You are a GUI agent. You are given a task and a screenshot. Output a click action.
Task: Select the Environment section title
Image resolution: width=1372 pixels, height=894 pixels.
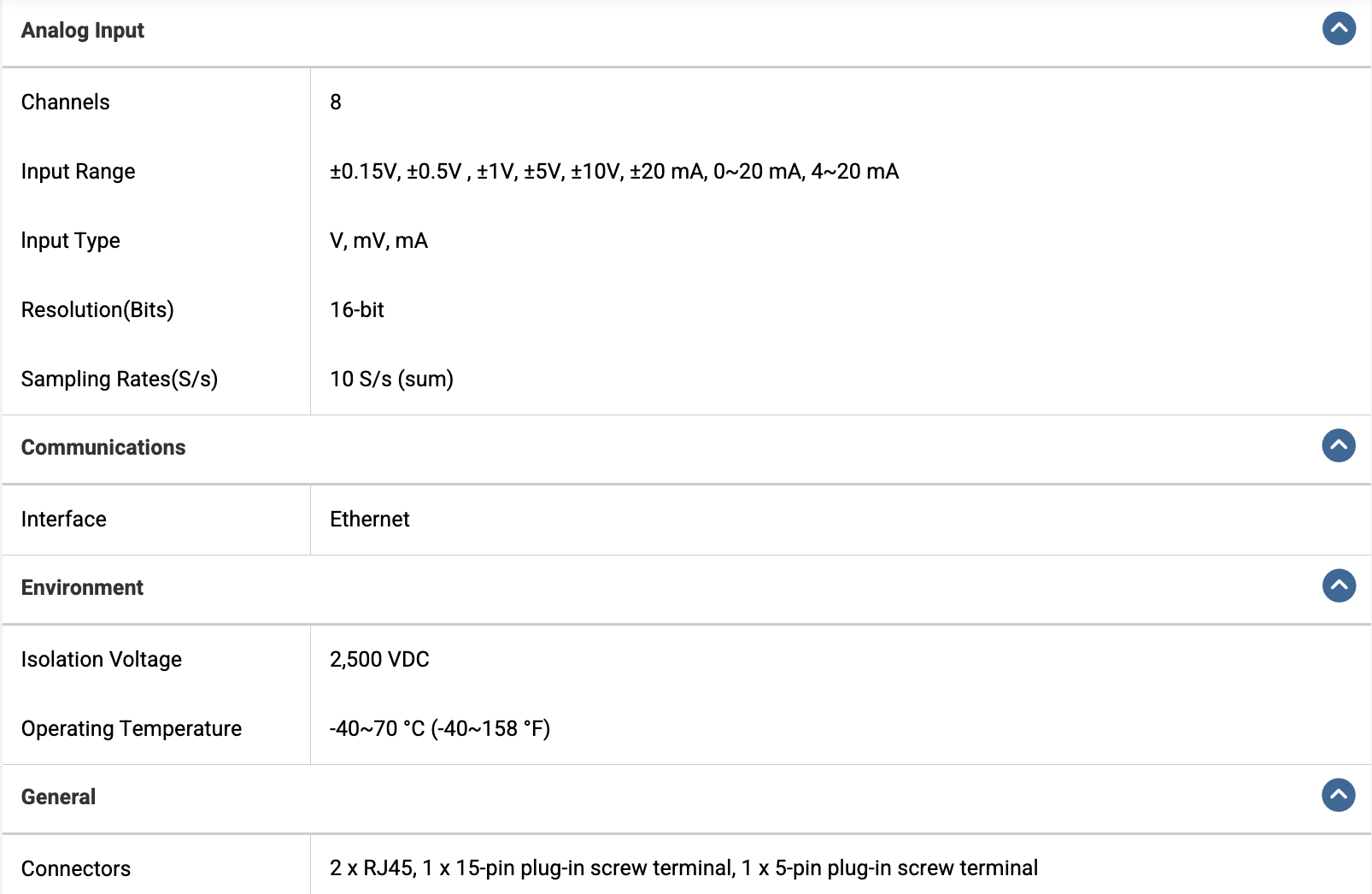(x=82, y=587)
